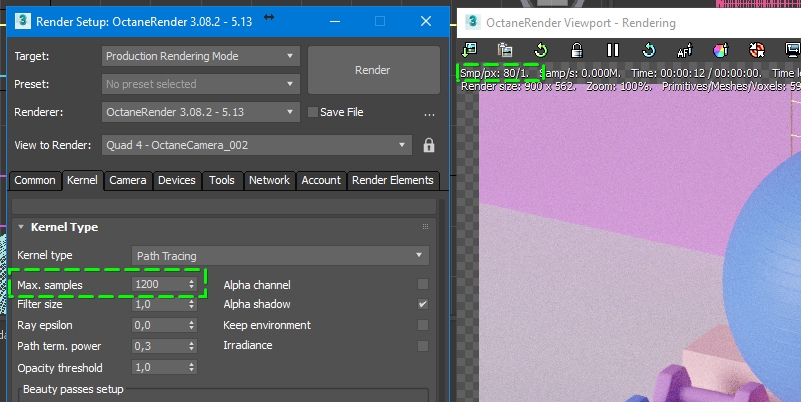This screenshot has width=801, height=402.
Task: Click the lock icon beside View to Render
Action: tap(429, 145)
